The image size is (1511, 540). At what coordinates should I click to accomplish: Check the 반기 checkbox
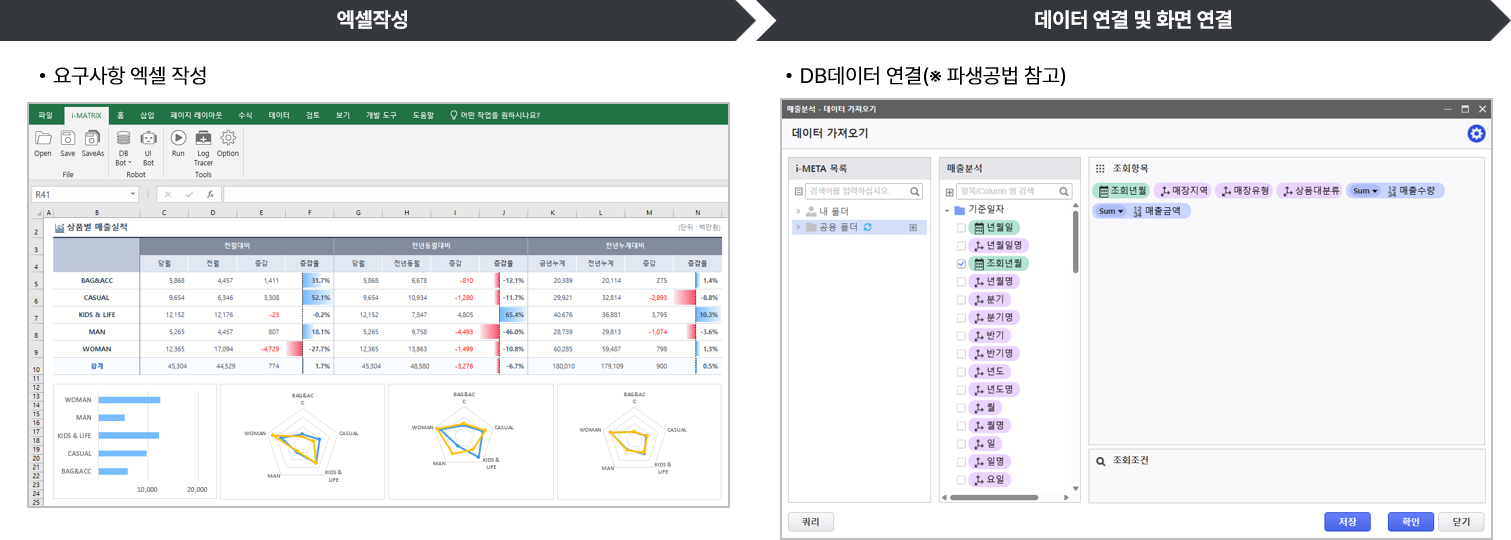[961, 336]
